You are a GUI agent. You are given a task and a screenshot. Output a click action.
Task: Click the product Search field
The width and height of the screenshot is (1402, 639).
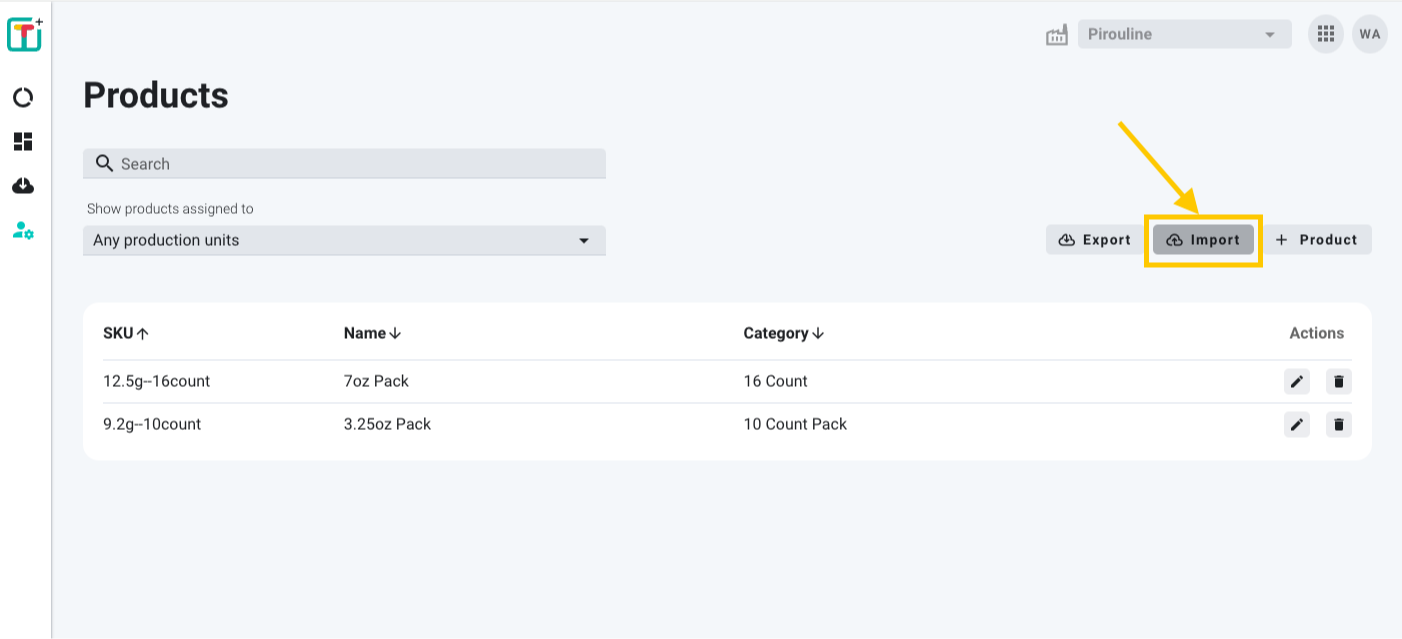(x=344, y=164)
